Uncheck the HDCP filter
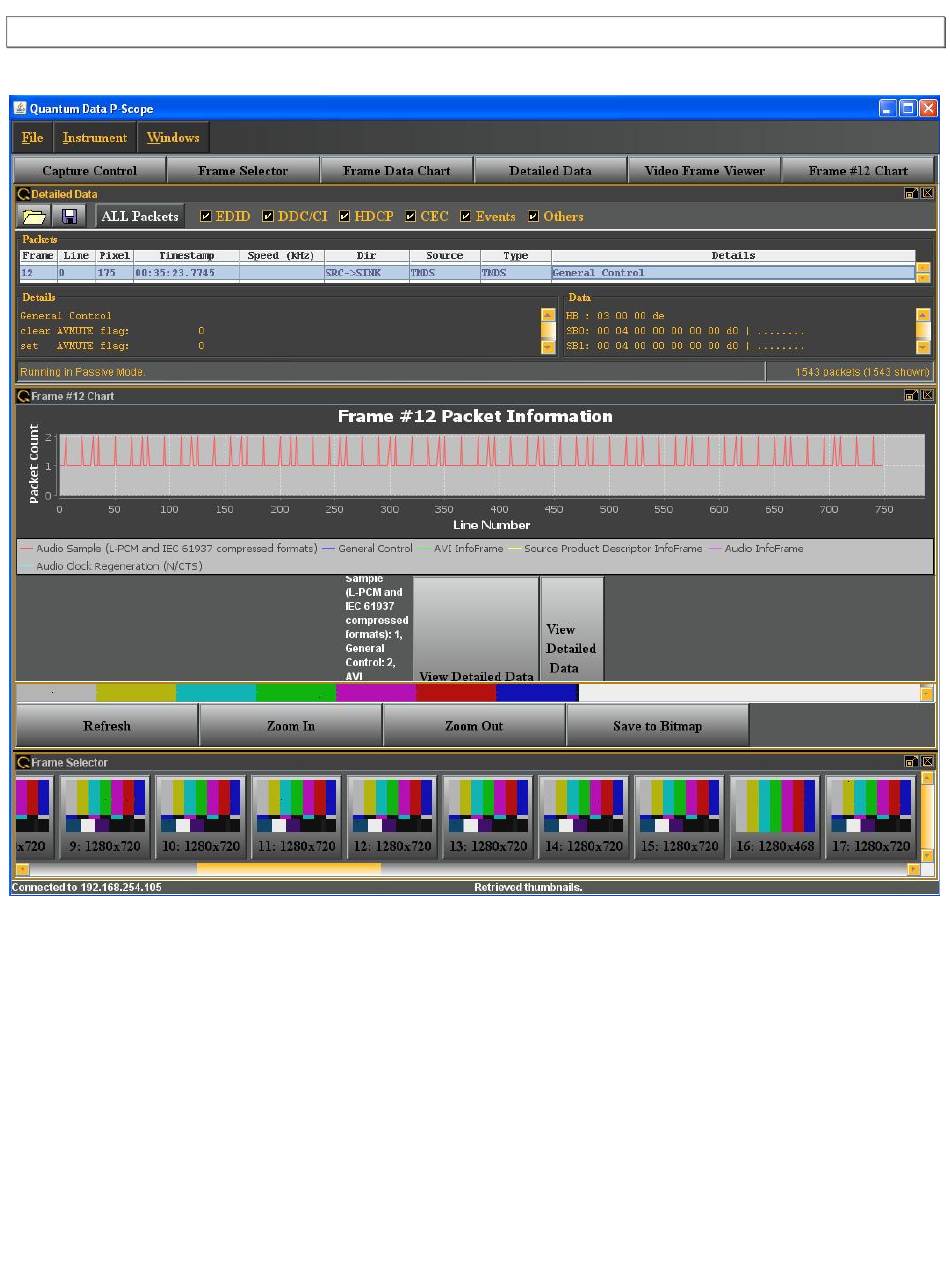This screenshot has height=1284, width=950. click(344, 216)
